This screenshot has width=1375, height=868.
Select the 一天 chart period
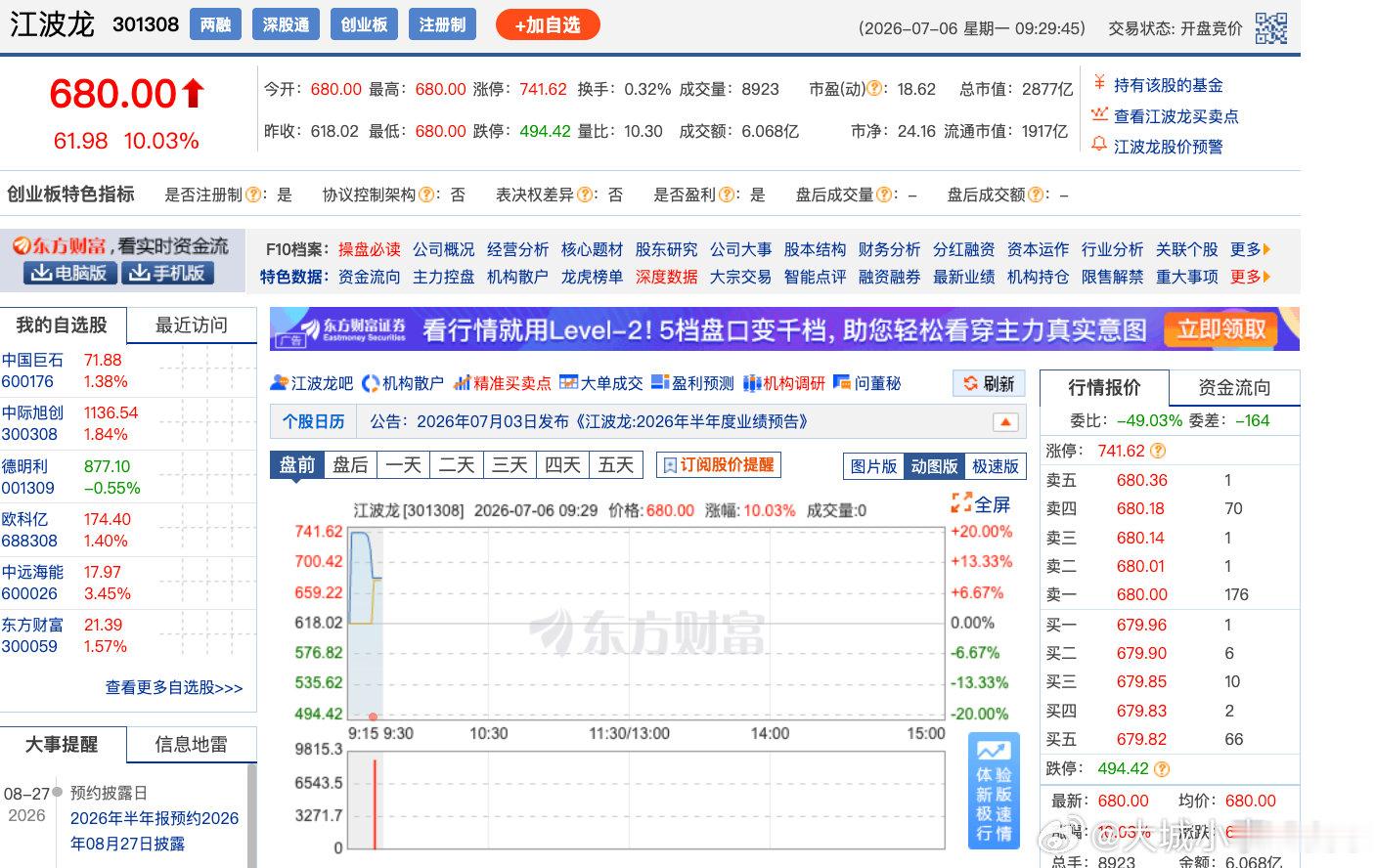tap(403, 465)
